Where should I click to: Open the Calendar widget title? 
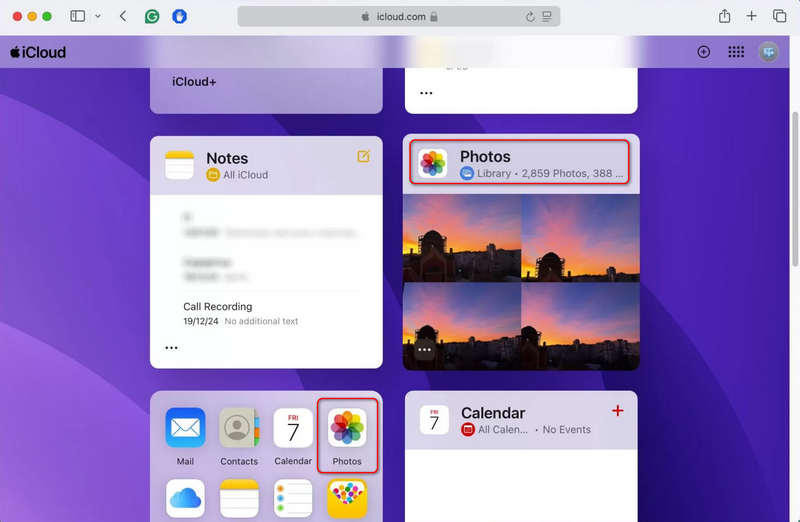pos(493,413)
